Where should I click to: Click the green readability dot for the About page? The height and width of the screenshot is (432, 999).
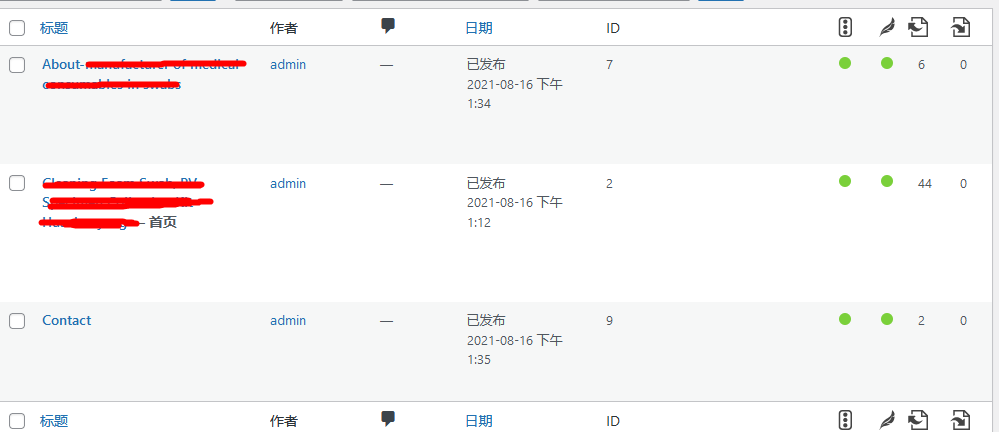click(887, 63)
